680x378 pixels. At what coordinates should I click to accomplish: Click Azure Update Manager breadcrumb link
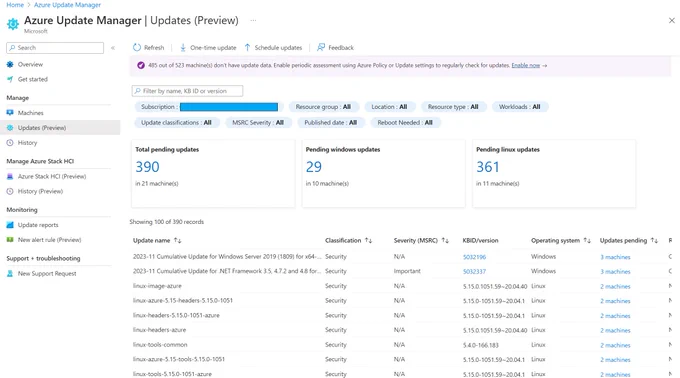(67, 5)
